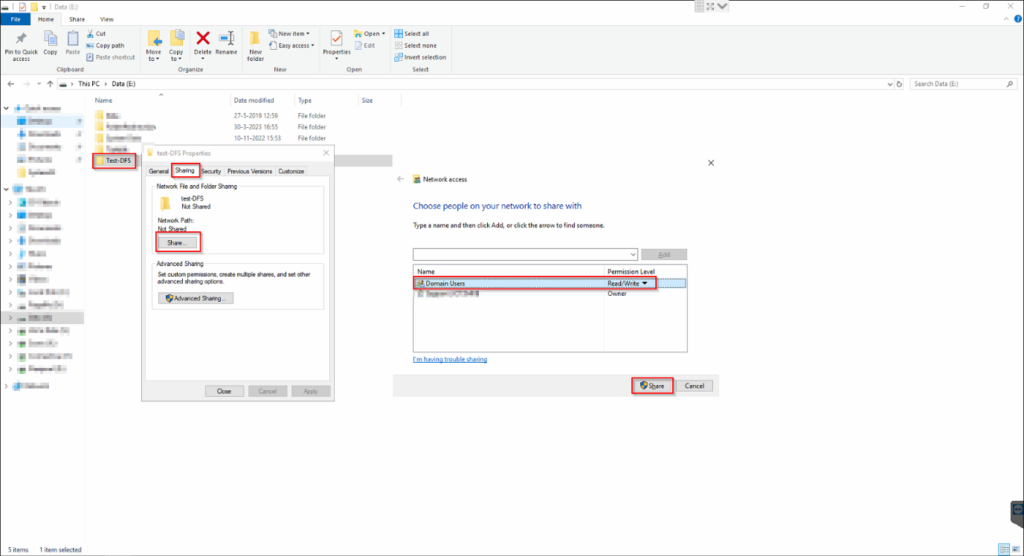The width and height of the screenshot is (1024, 556).
Task: Click the Rename icon in Organize group
Action: point(227,40)
